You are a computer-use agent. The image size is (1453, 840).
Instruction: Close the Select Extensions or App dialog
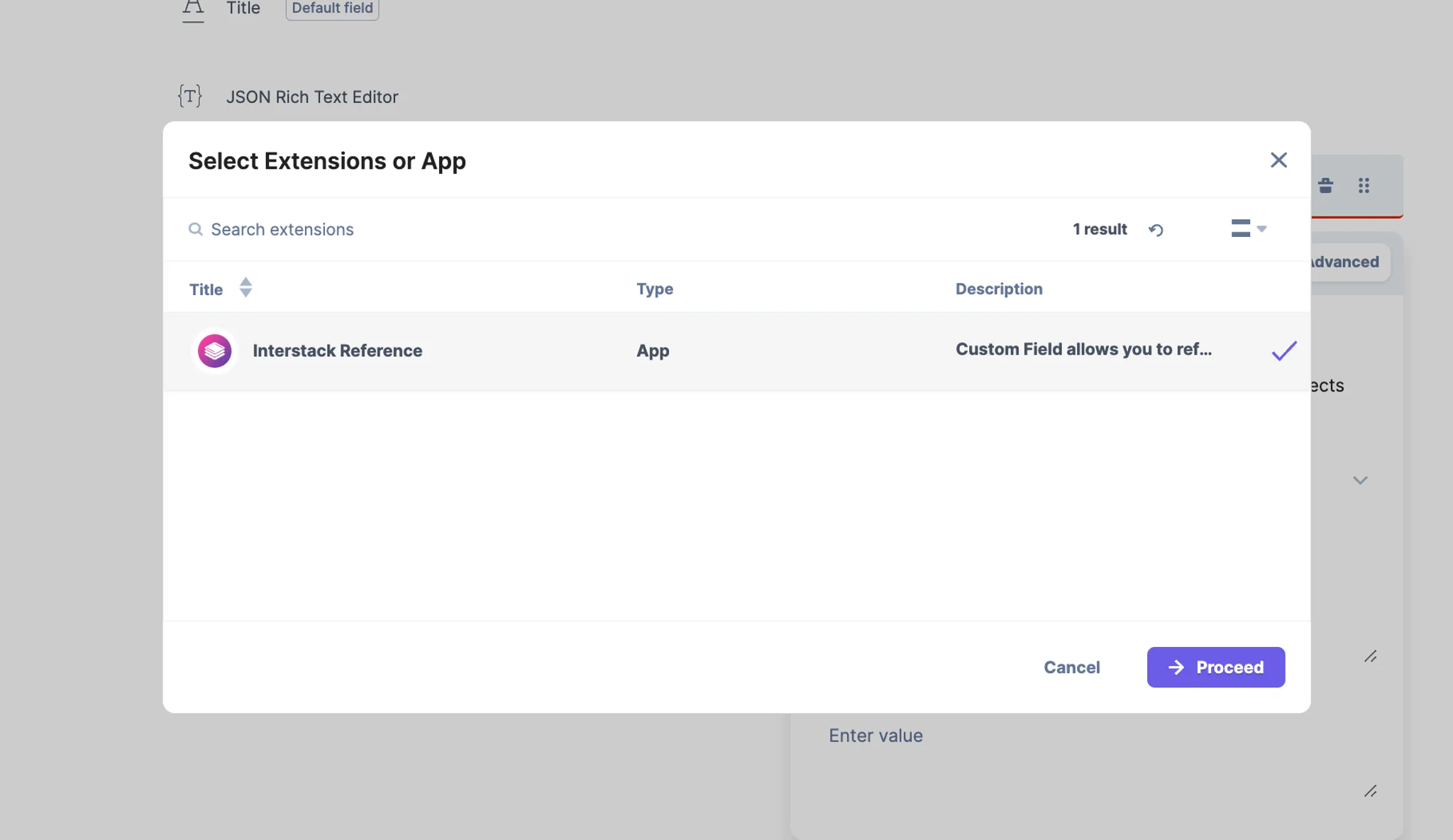(x=1278, y=160)
